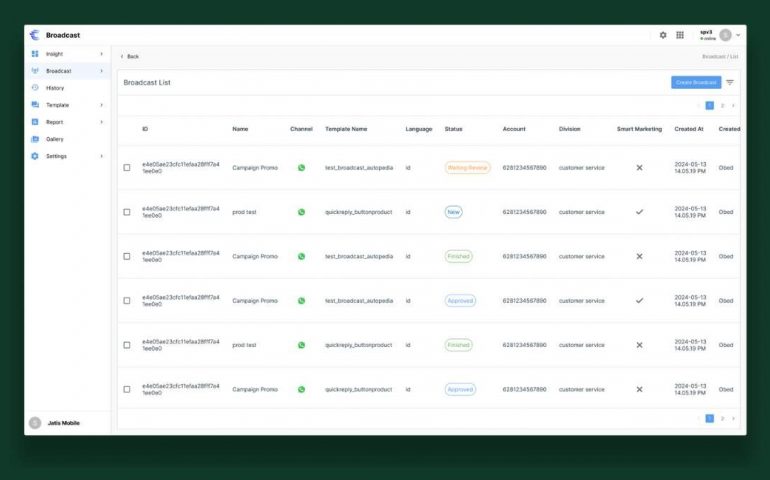Click the Back link
Screen dimensions: 770x480
tap(130, 56)
